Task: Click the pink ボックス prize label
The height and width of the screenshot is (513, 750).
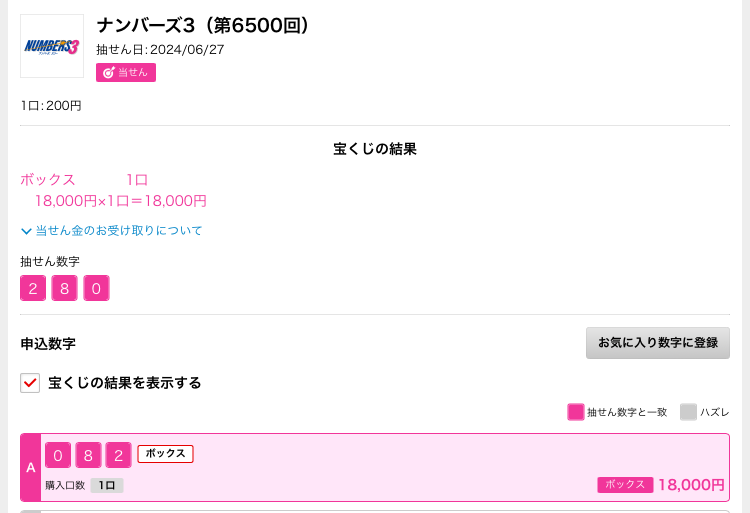Action: 625,485
